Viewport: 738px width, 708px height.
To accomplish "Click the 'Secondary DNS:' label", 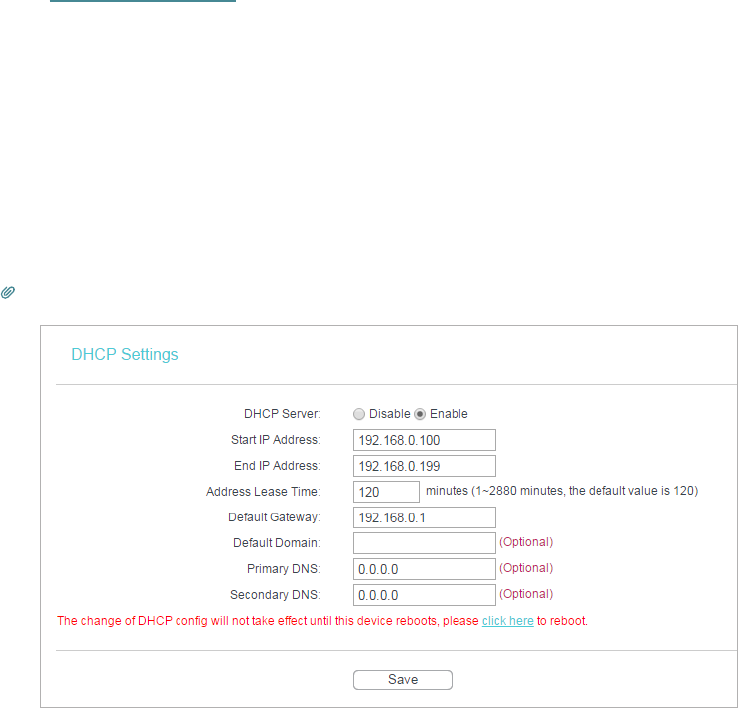I will tap(275, 595).
